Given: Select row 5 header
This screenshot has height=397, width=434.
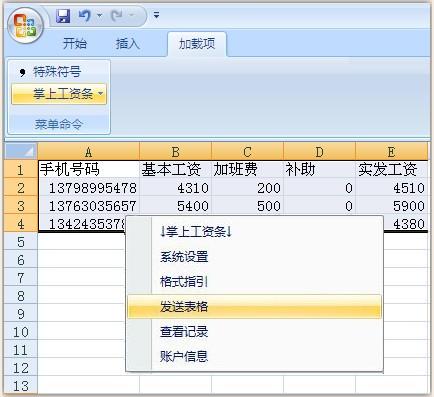Looking at the screenshot, I should point(21,241).
